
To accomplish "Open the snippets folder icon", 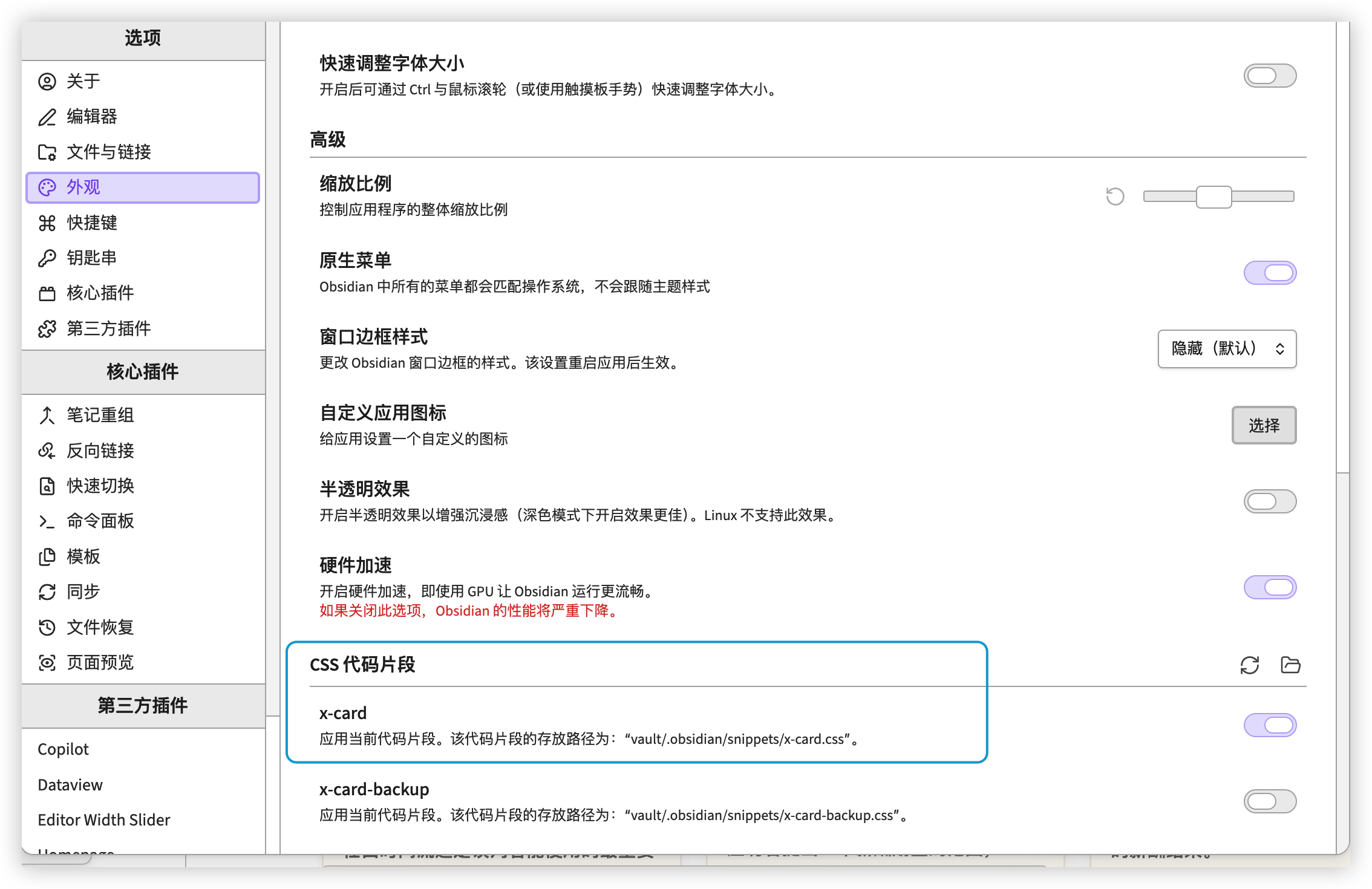I will [x=1290, y=665].
